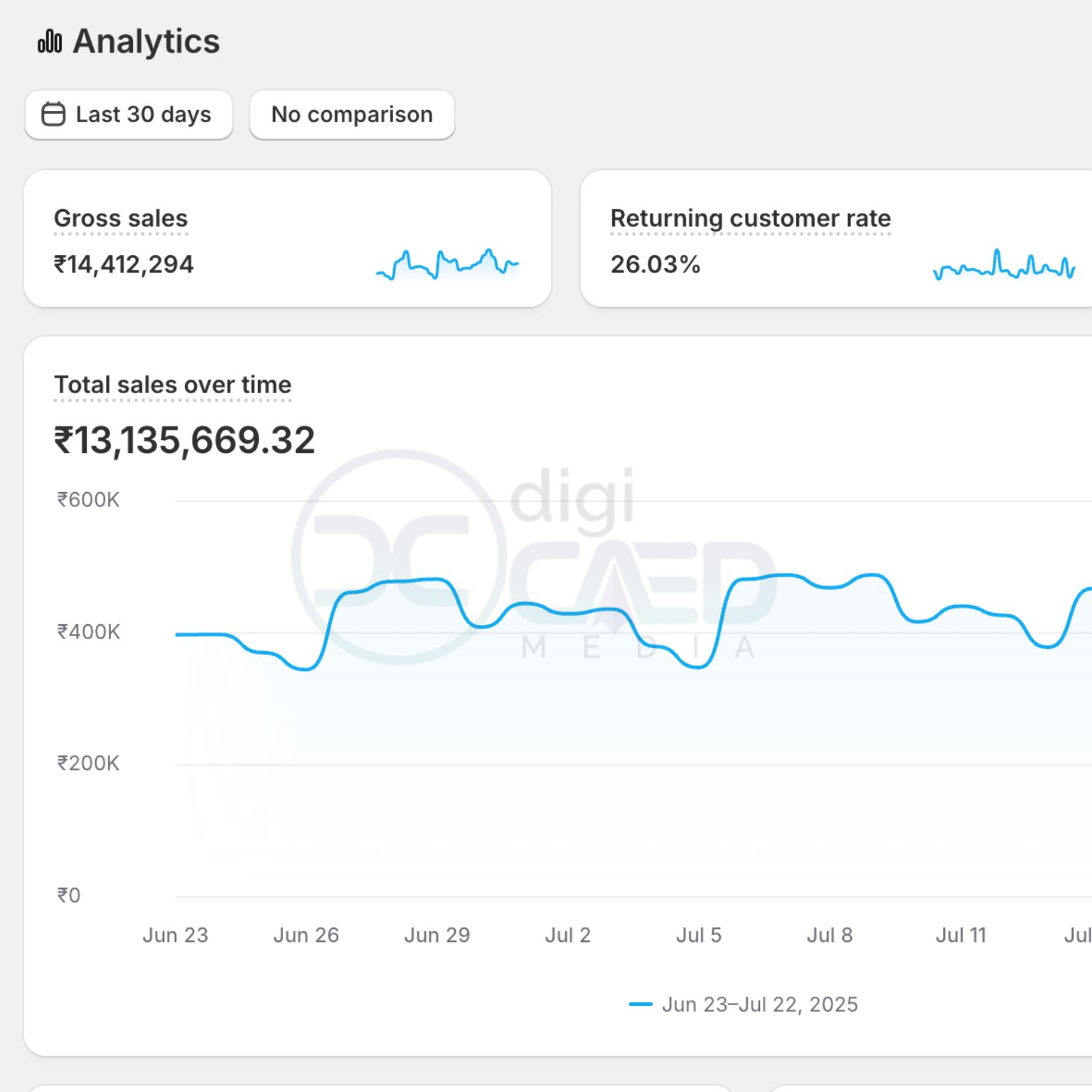Open the No comparison dropdown
Image resolution: width=1092 pixels, height=1092 pixels.
[x=352, y=114]
